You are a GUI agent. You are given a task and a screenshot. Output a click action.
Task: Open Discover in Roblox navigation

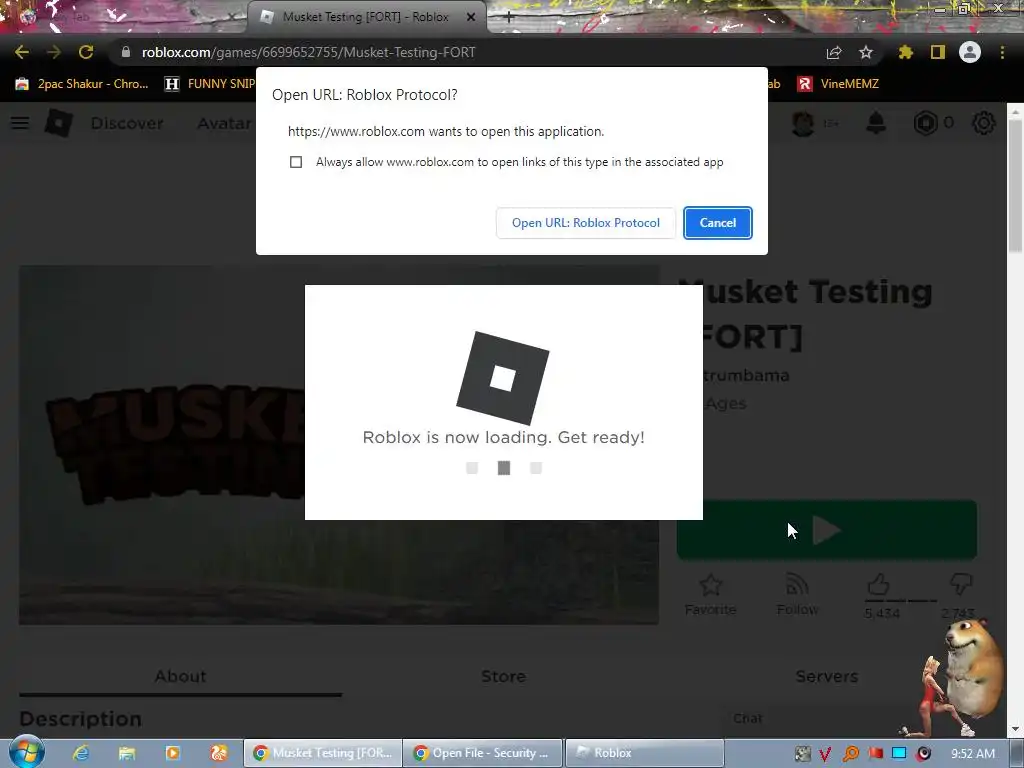click(127, 123)
